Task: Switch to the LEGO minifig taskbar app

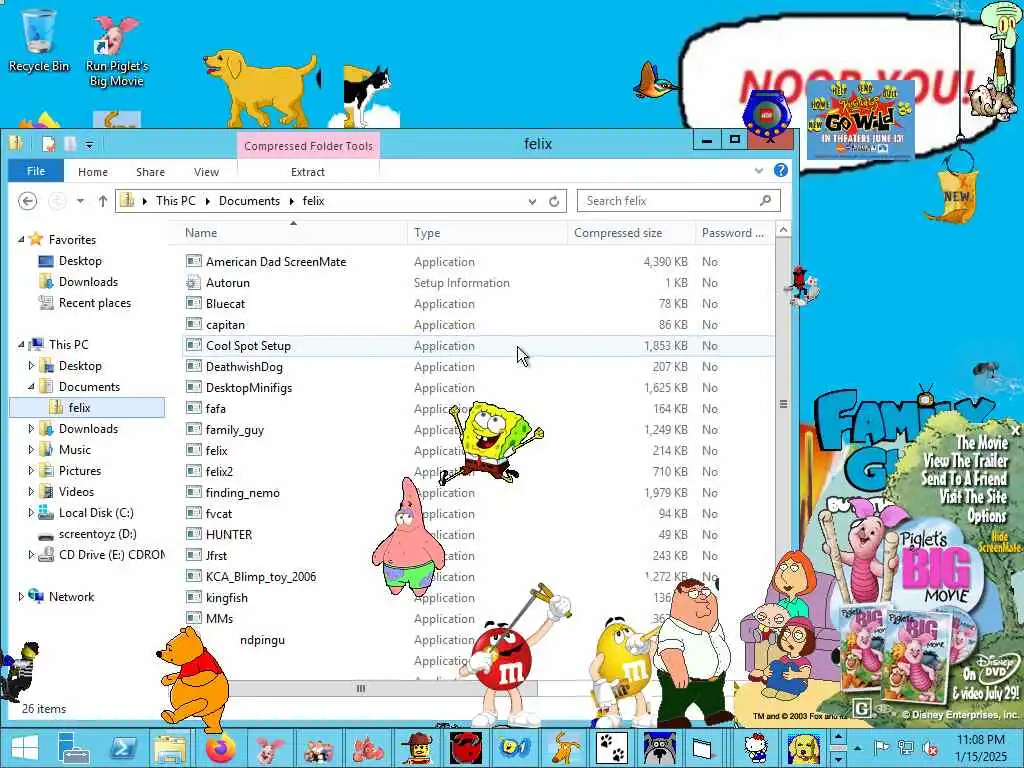Action: (417, 748)
